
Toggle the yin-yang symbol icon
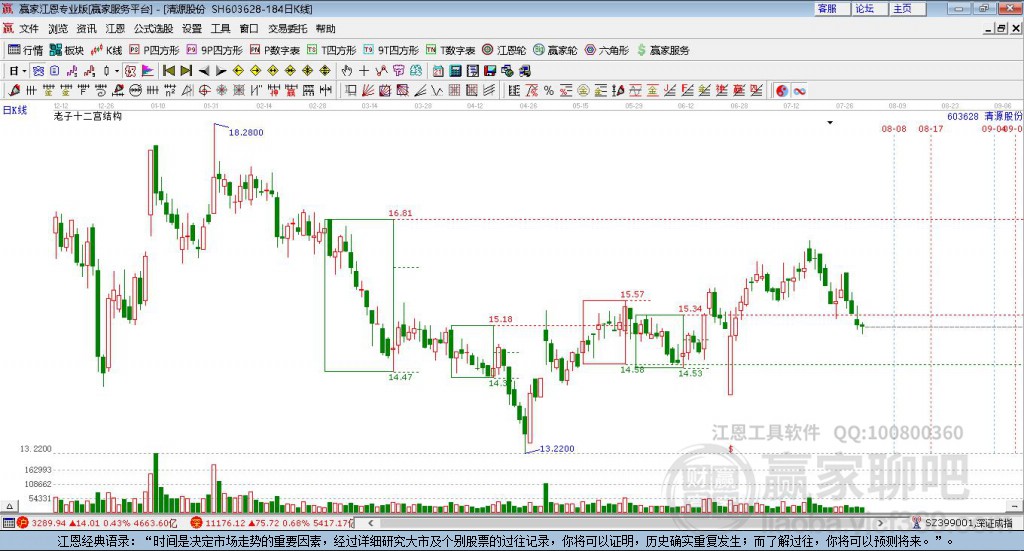point(782,90)
